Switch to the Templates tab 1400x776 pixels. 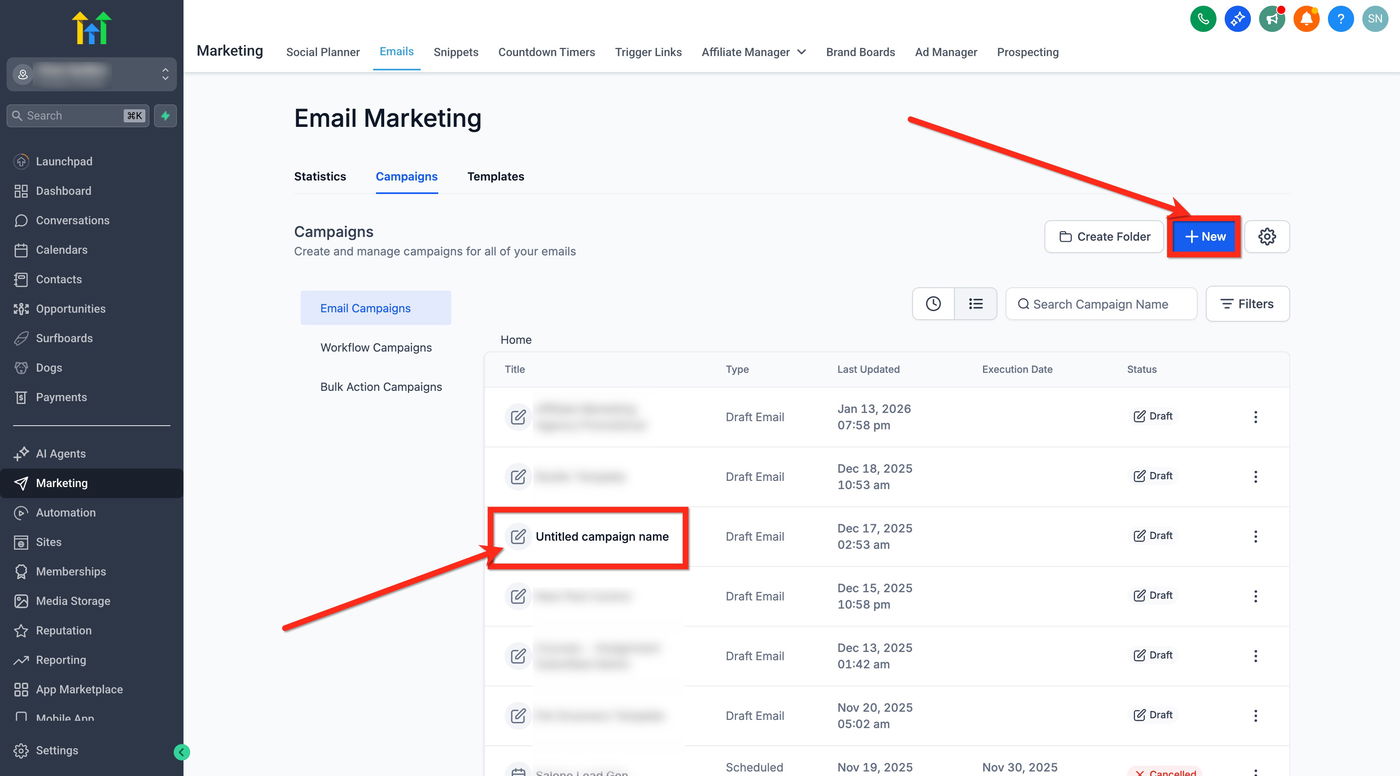click(496, 177)
